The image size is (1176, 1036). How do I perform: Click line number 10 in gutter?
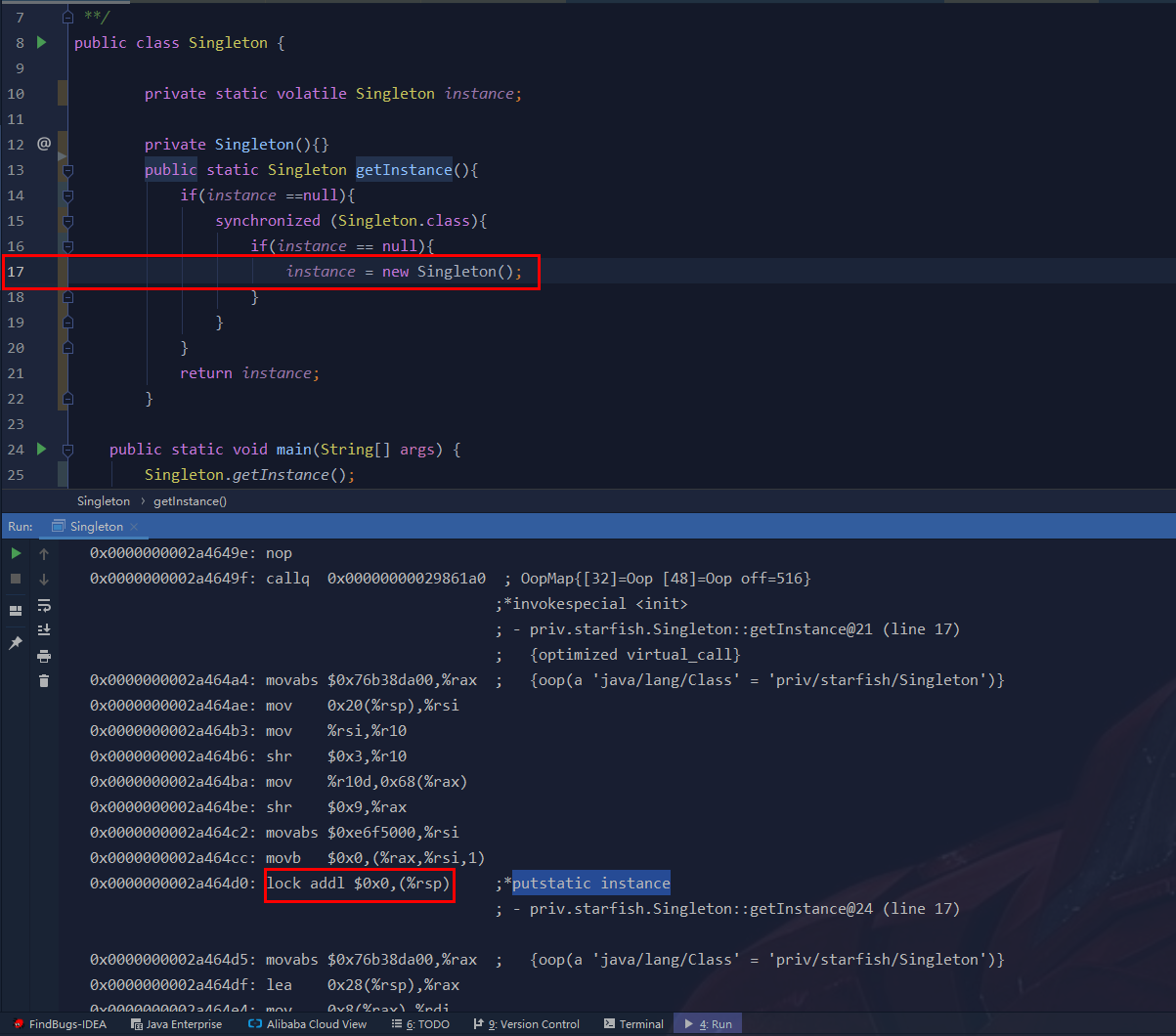coord(16,94)
